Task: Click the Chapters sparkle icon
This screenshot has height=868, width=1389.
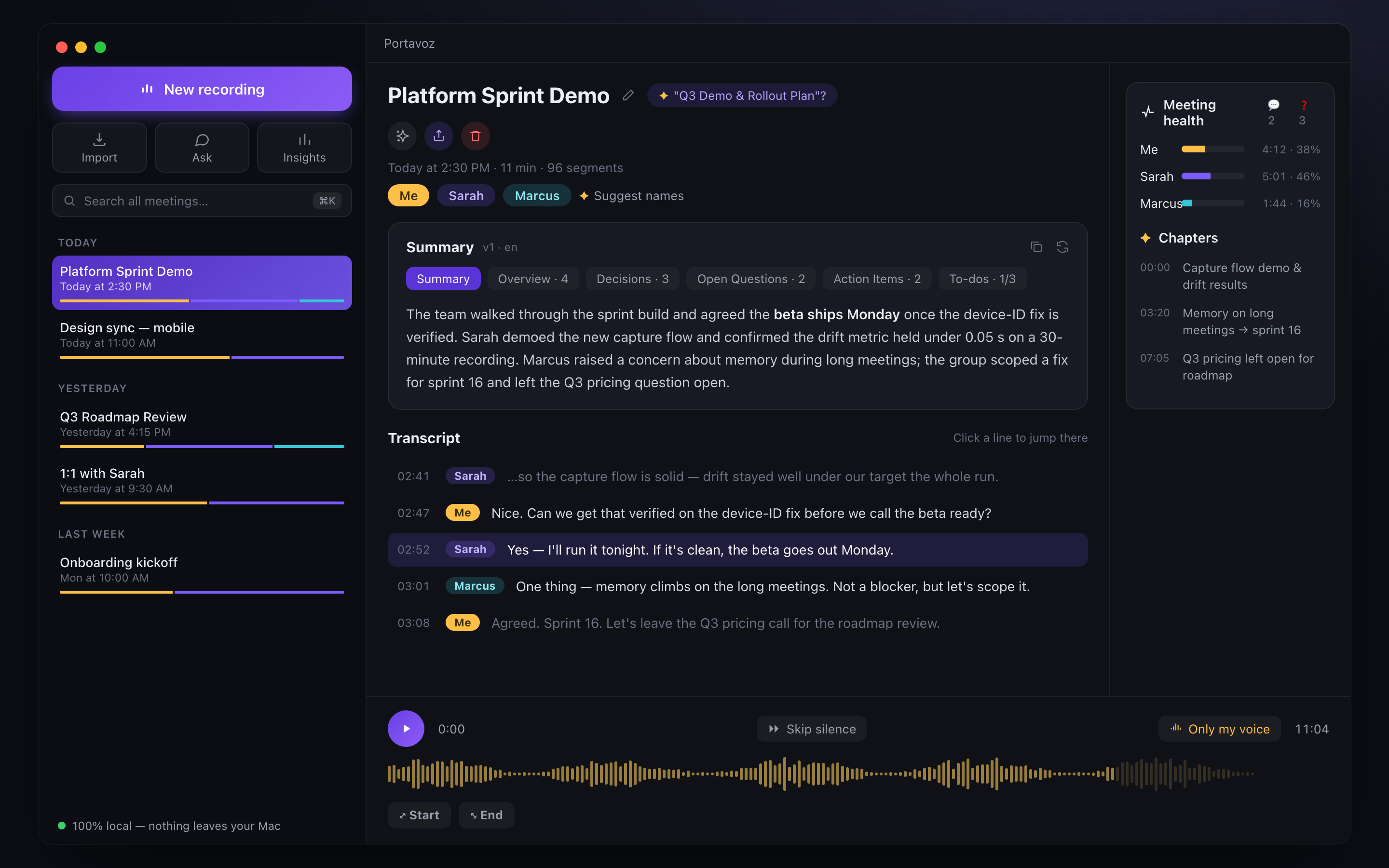Action: click(1145, 238)
